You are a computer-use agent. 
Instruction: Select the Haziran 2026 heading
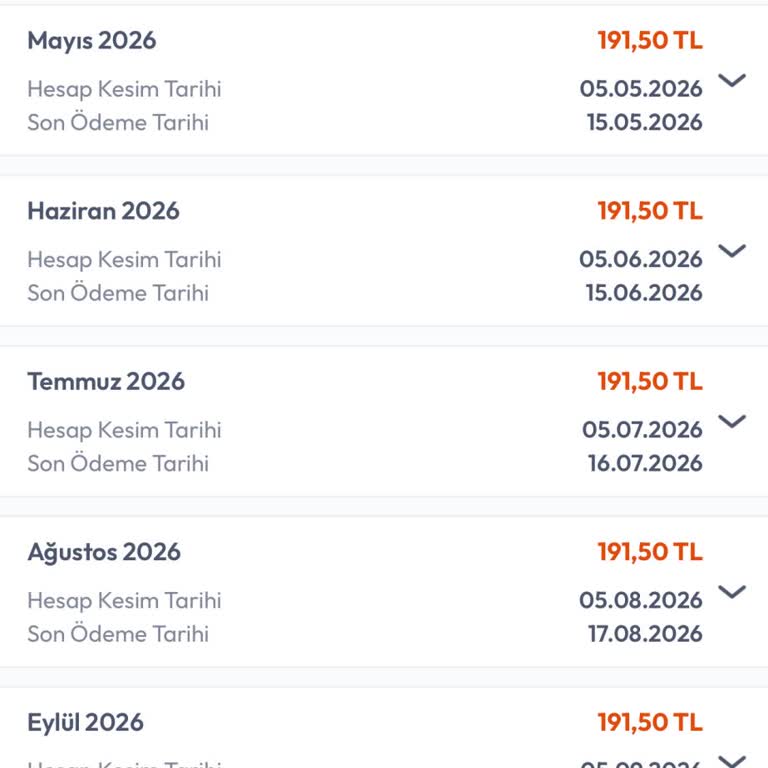pyautogui.click(x=103, y=211)
